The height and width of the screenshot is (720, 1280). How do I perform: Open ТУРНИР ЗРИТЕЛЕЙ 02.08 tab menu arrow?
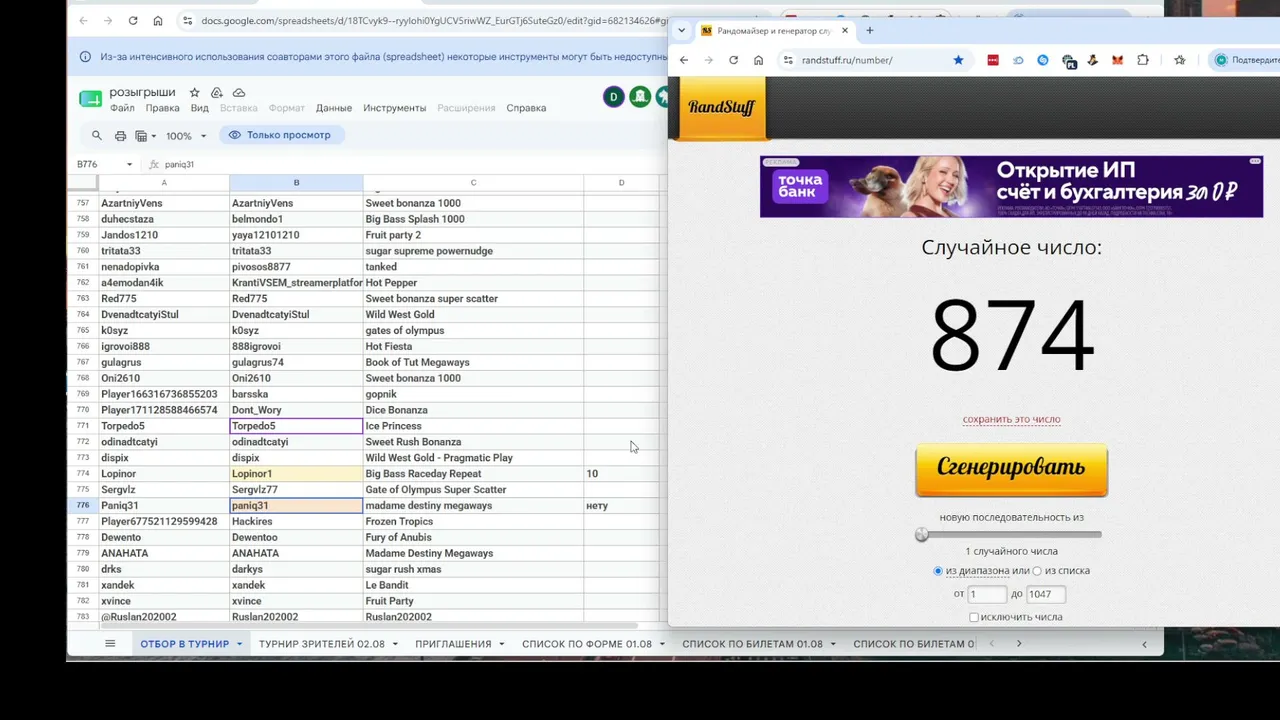tap(395, 644)
